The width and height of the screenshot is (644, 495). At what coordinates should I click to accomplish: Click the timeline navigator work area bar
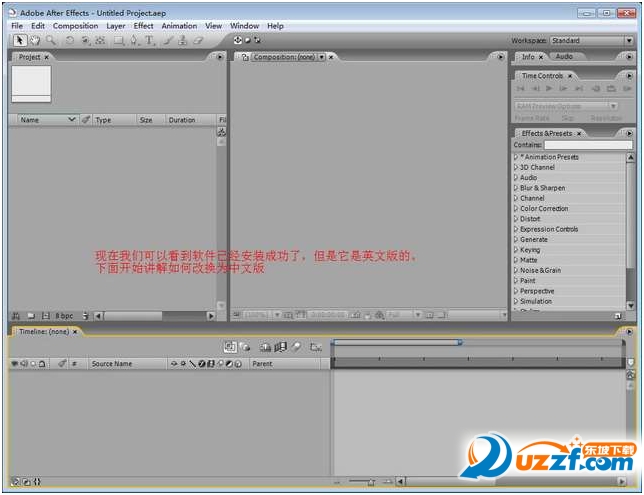point(396,342)
